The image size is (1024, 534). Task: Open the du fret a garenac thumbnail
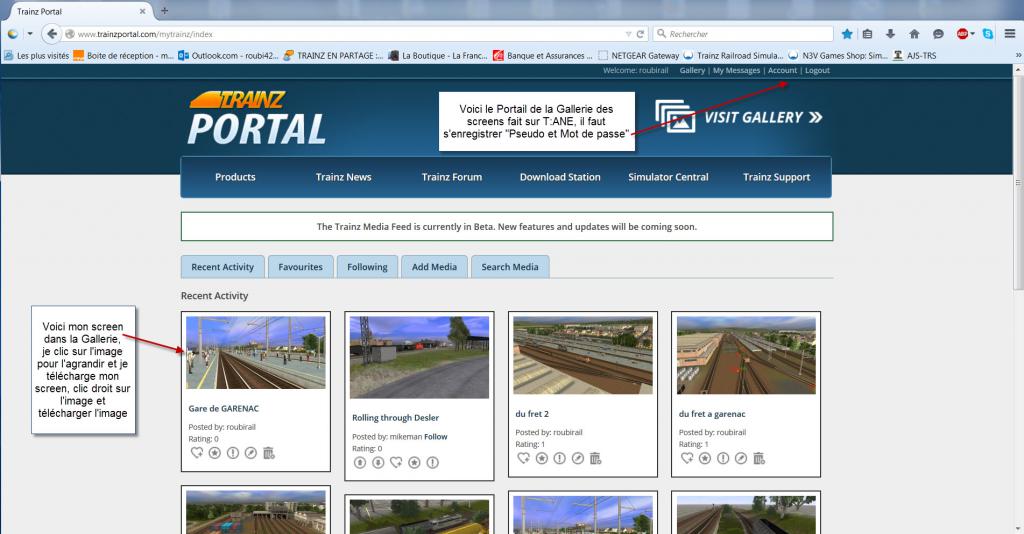click(746, 355)
